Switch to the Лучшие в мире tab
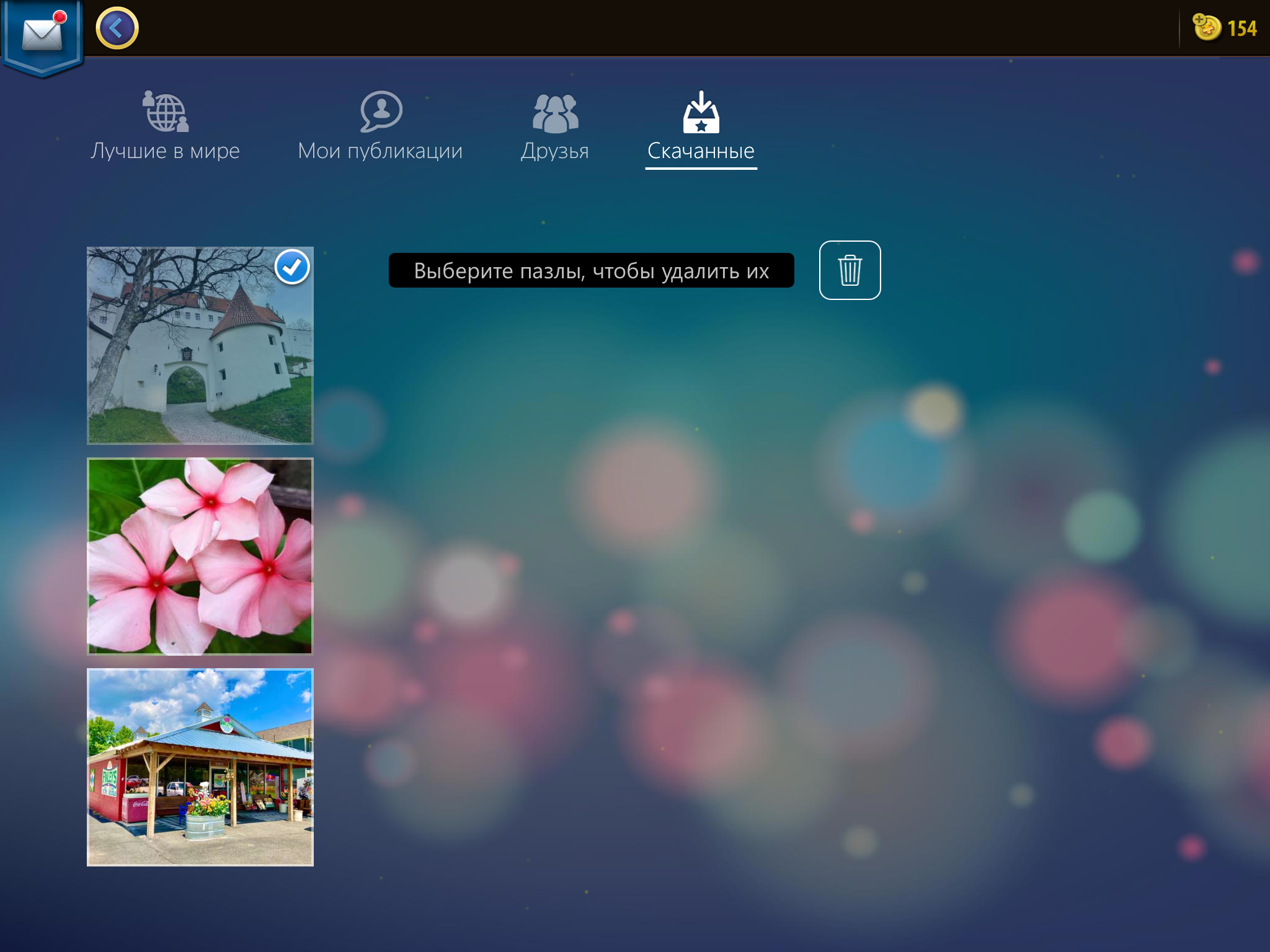 (x=165, y=151)
